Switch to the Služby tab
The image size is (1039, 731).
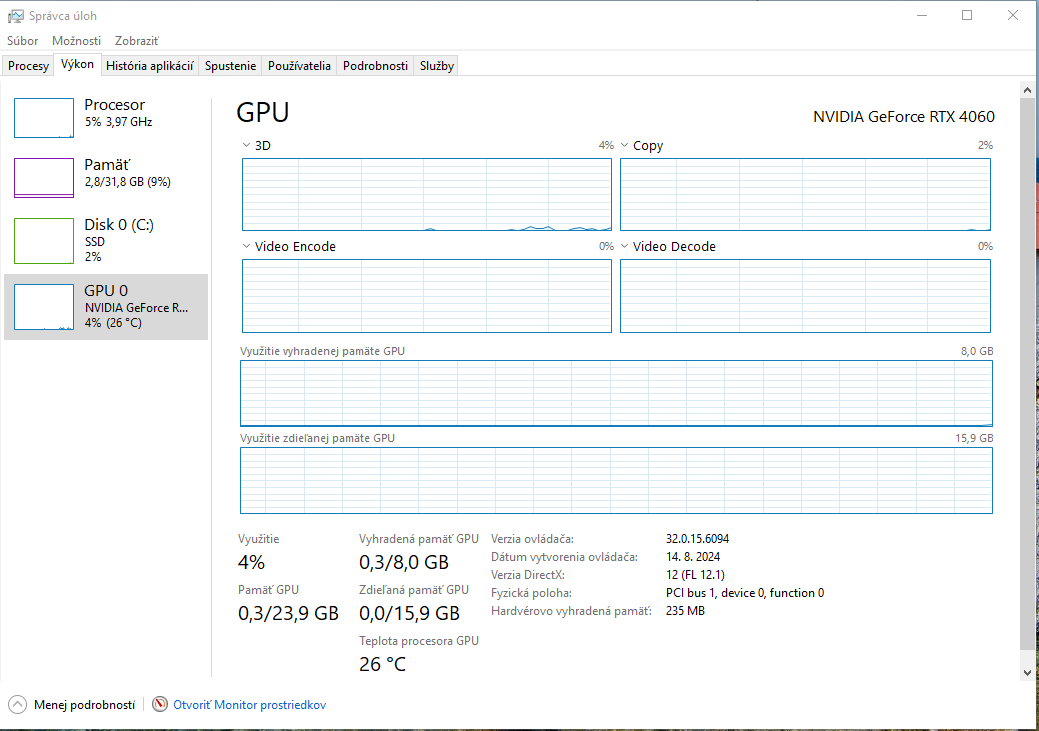tap(436, 65)
